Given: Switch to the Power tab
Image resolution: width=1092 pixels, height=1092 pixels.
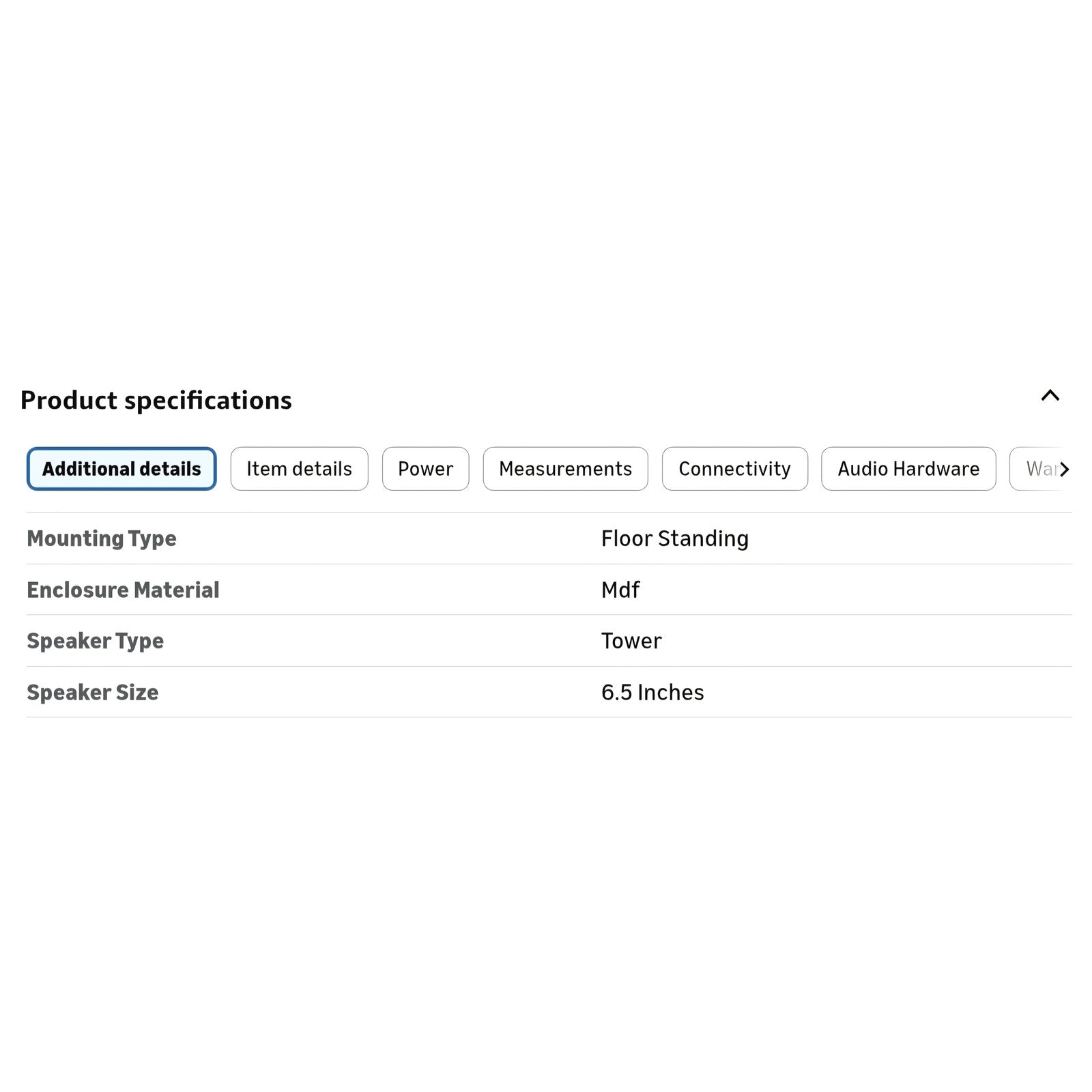Looking at the screenshot, I should [425, 469].
